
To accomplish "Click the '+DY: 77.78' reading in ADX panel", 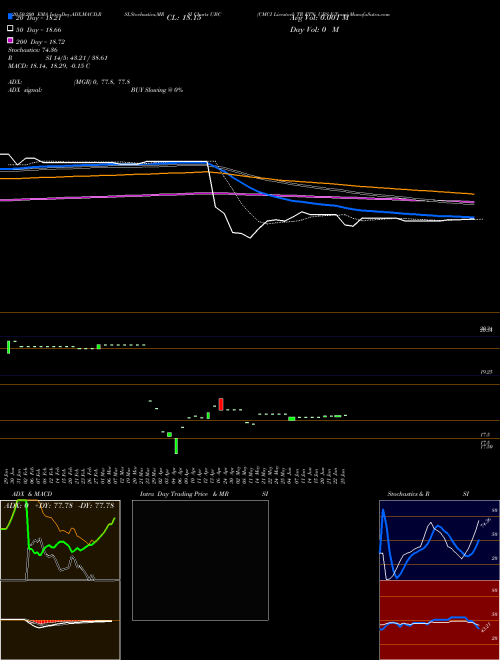I will tap(55, 506).
